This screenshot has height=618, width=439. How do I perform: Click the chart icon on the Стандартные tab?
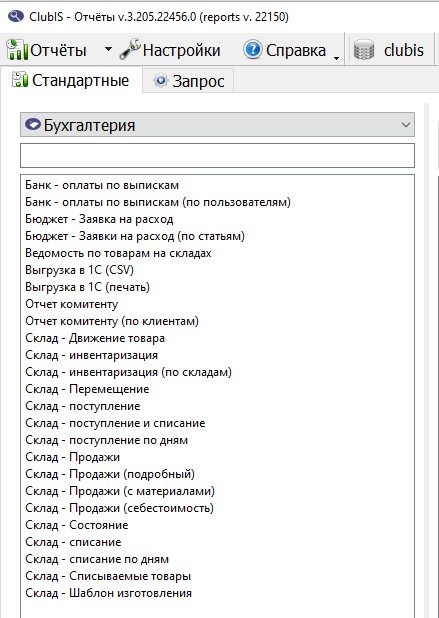[x=20, y=80]
